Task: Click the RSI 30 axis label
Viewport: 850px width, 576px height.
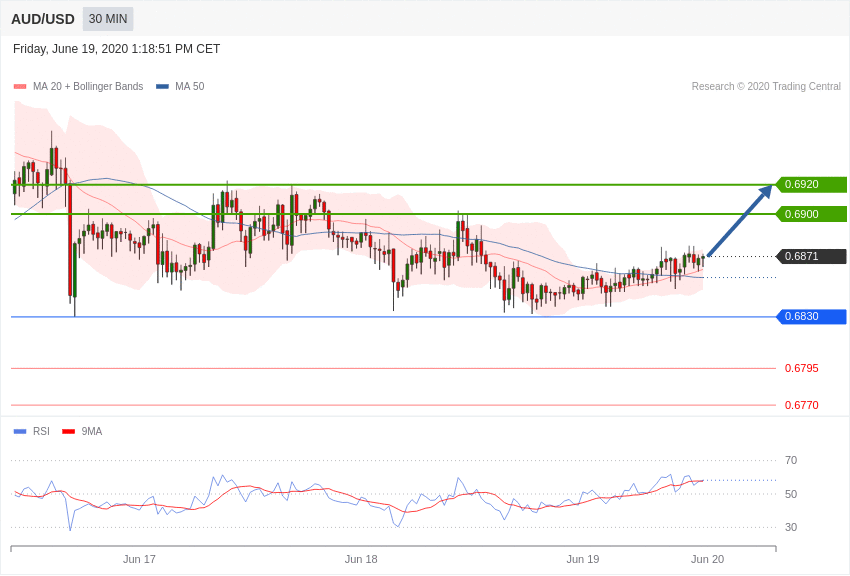Action: [791, 527]
